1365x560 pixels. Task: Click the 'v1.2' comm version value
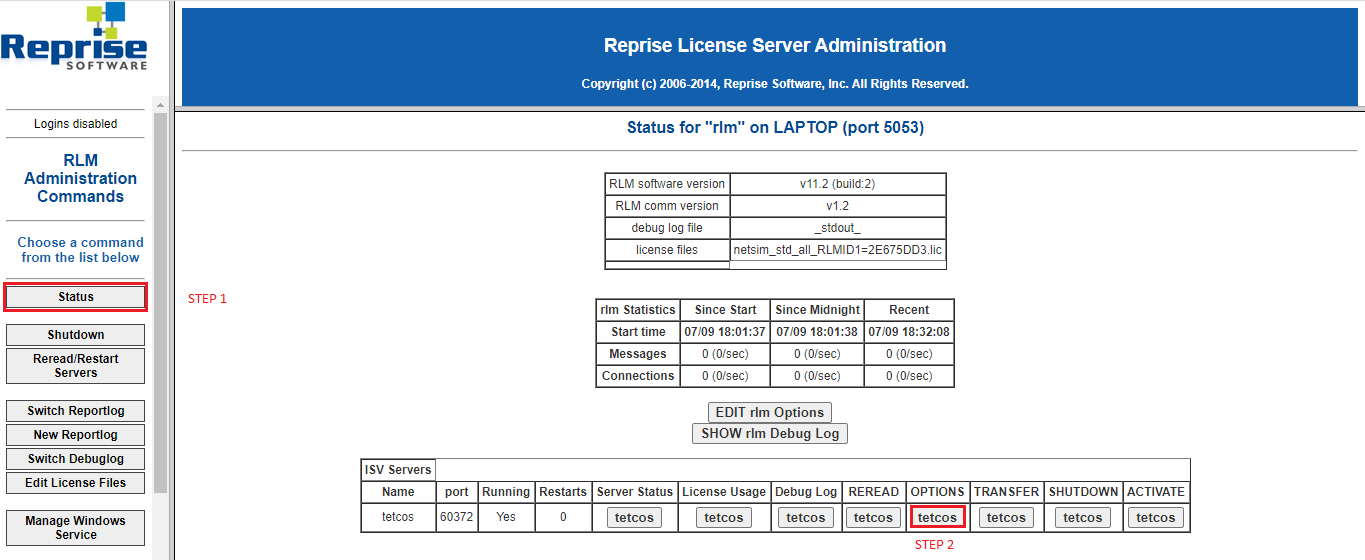click(x=838, y=206)
